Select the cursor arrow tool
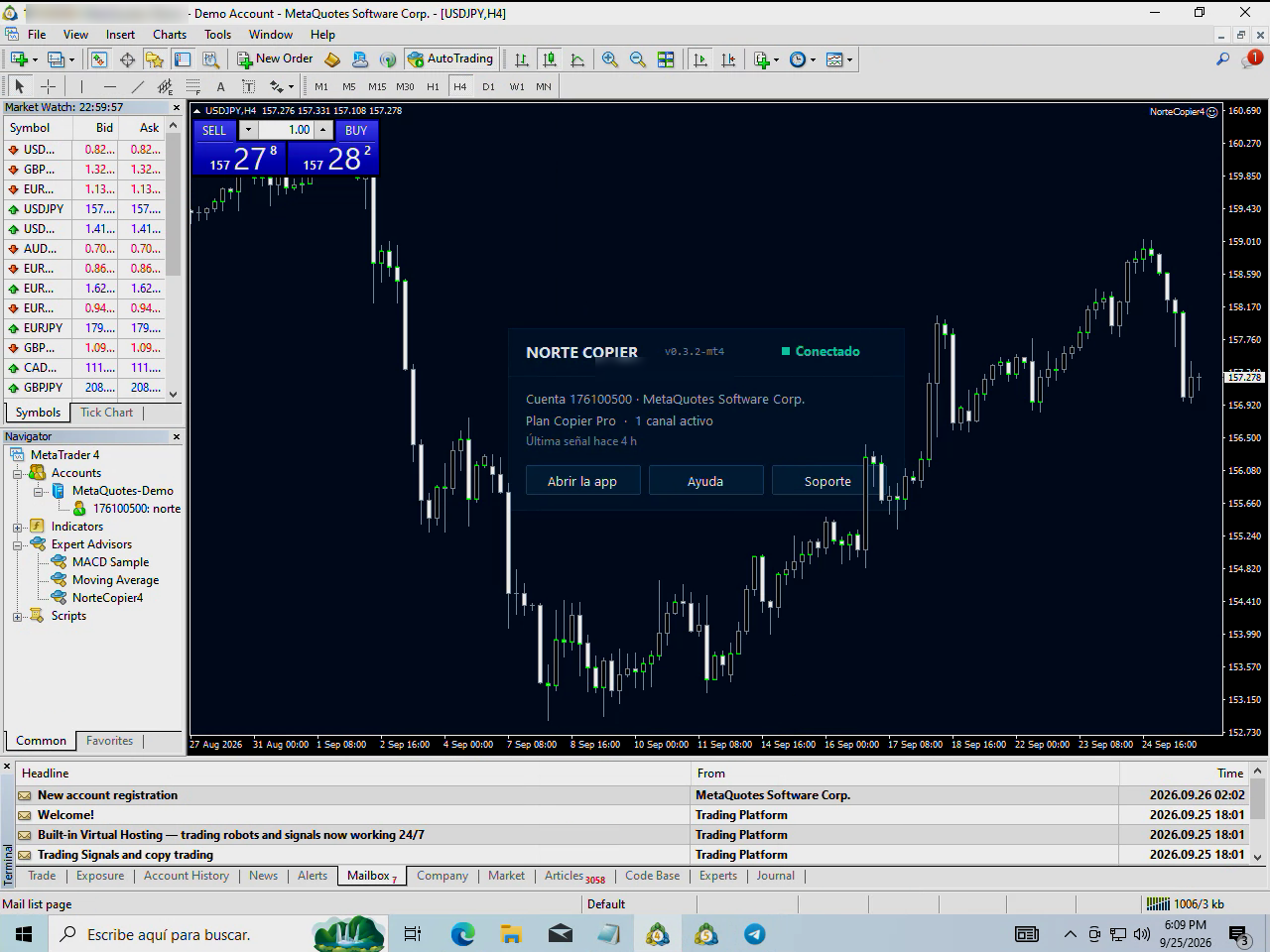 tap(20, 86)
